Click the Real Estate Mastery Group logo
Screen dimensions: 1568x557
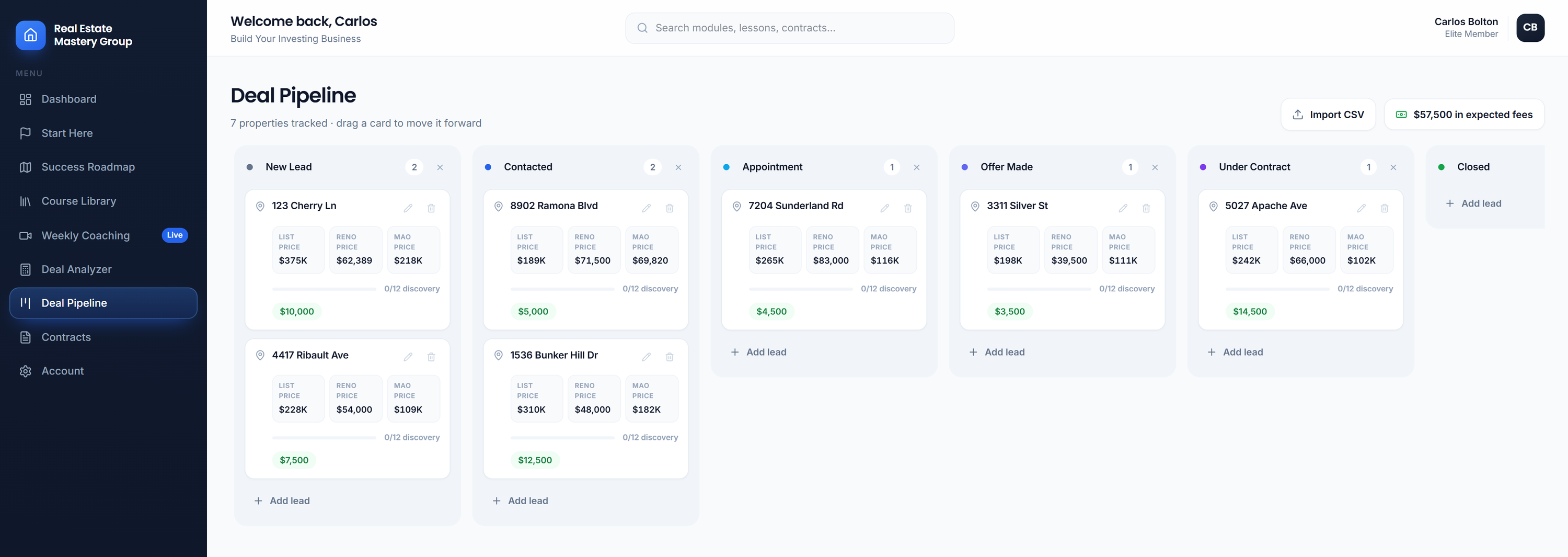click(30, 36)
